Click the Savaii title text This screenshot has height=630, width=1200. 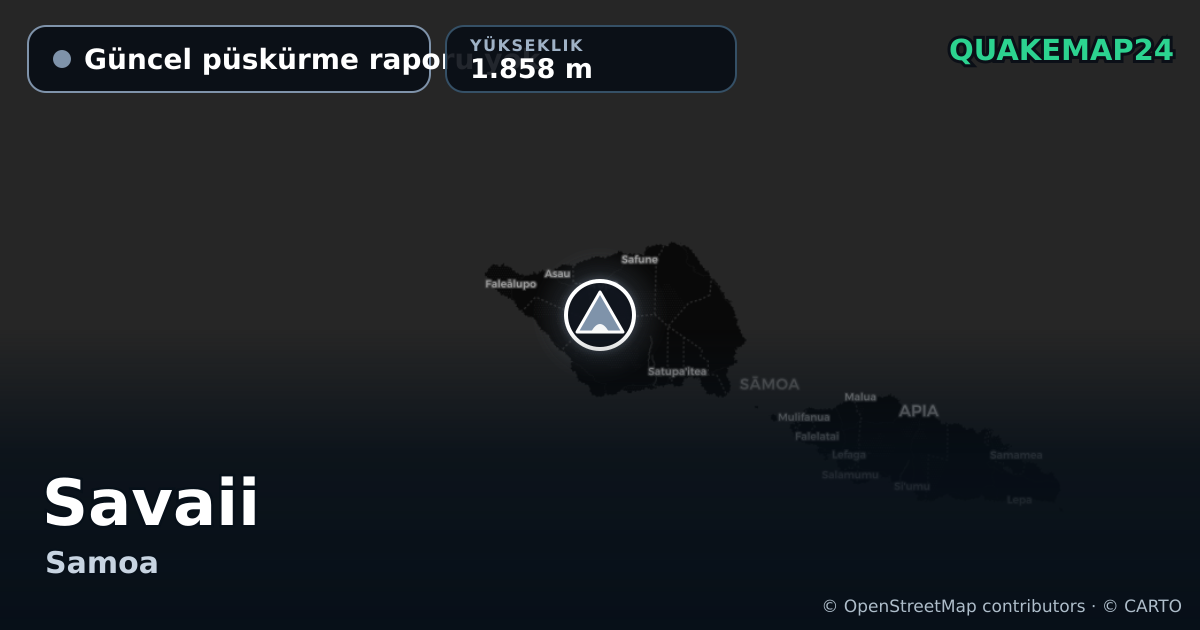pos(152,502)
